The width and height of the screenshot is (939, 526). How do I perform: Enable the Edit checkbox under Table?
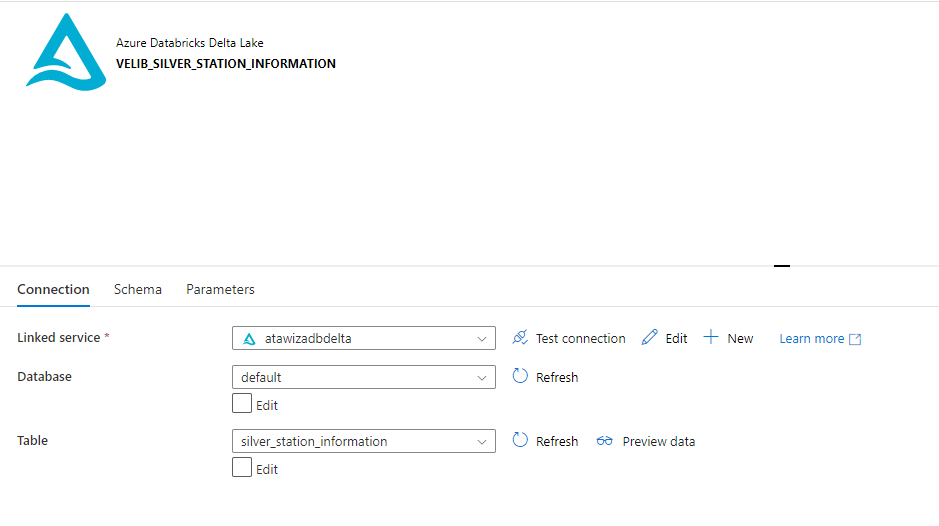pos(242,468)
